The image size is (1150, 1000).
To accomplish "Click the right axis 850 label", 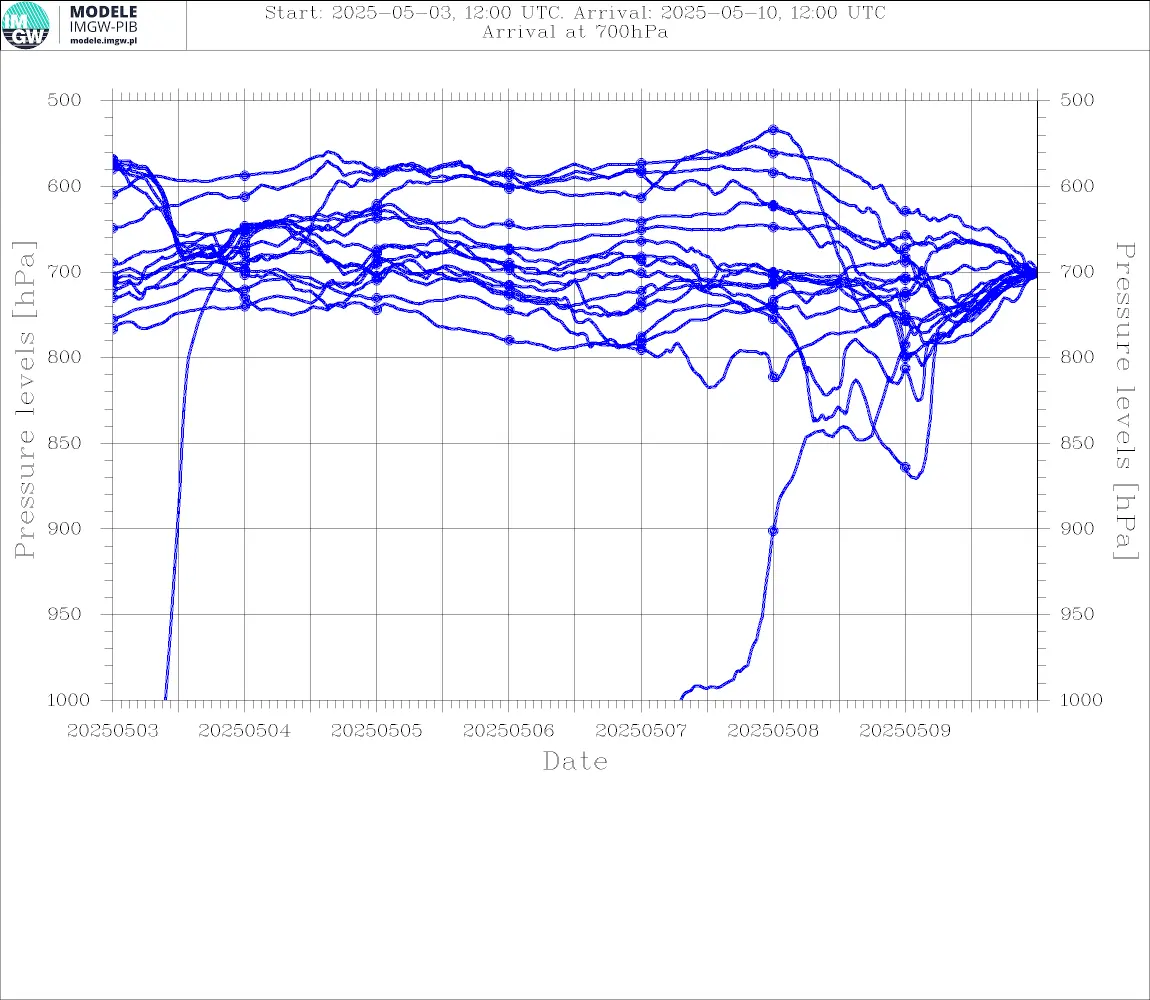I will coord(1077,443).
